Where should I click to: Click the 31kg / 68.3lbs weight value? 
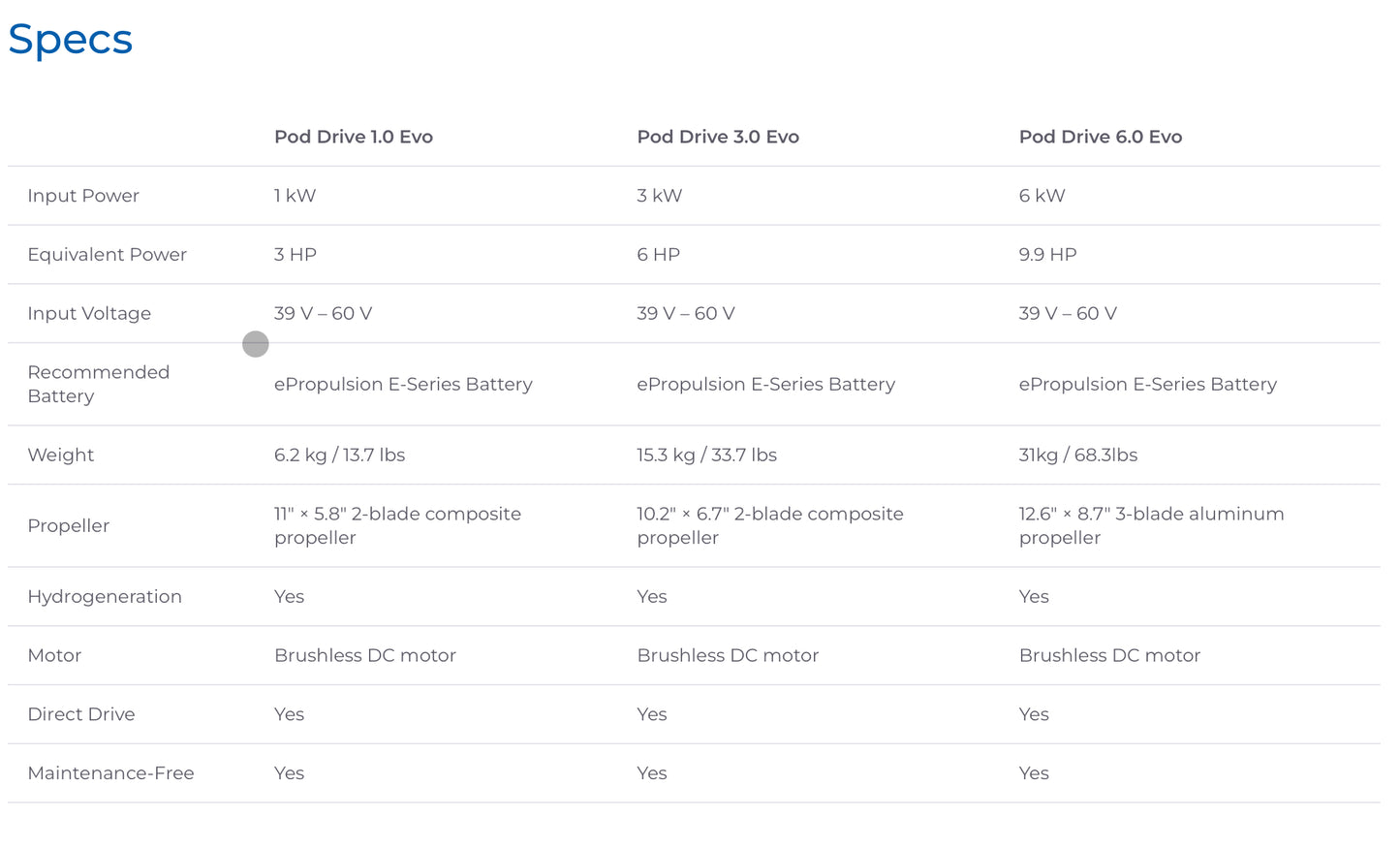1077,455
